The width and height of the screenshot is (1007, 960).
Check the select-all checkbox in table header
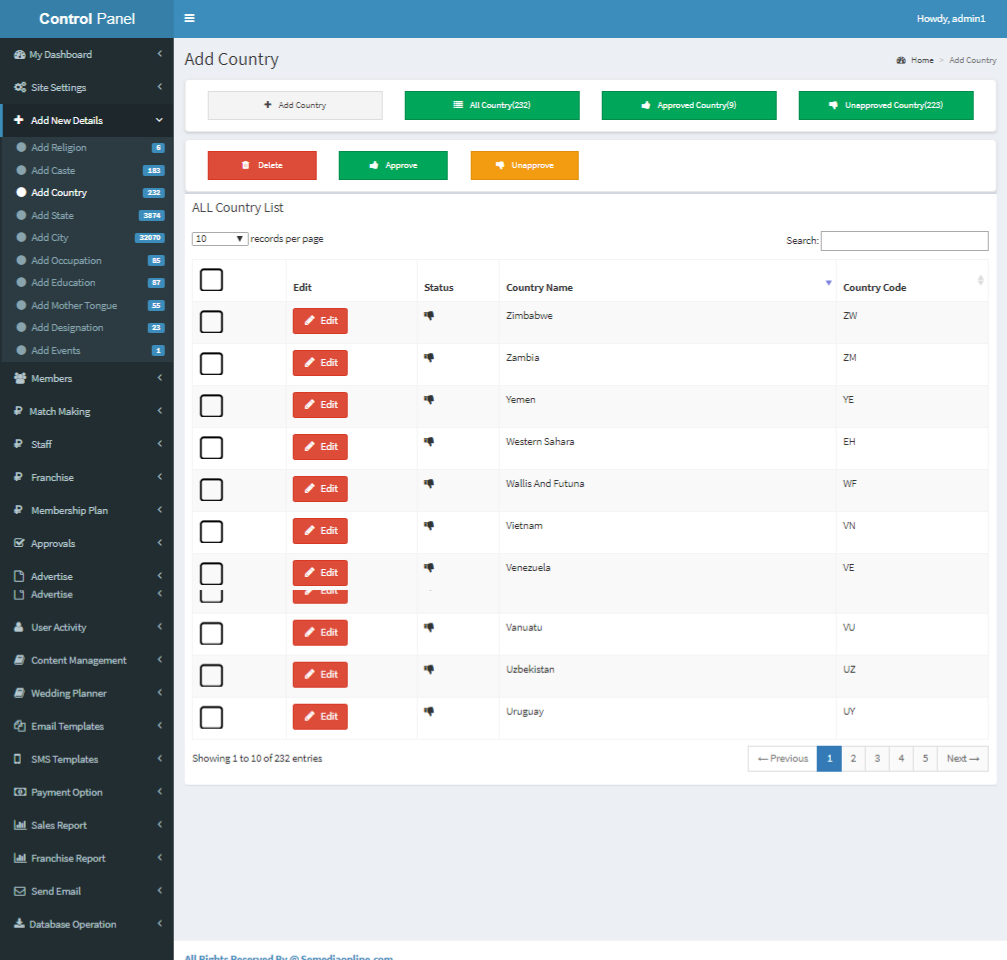pos(211,280)
